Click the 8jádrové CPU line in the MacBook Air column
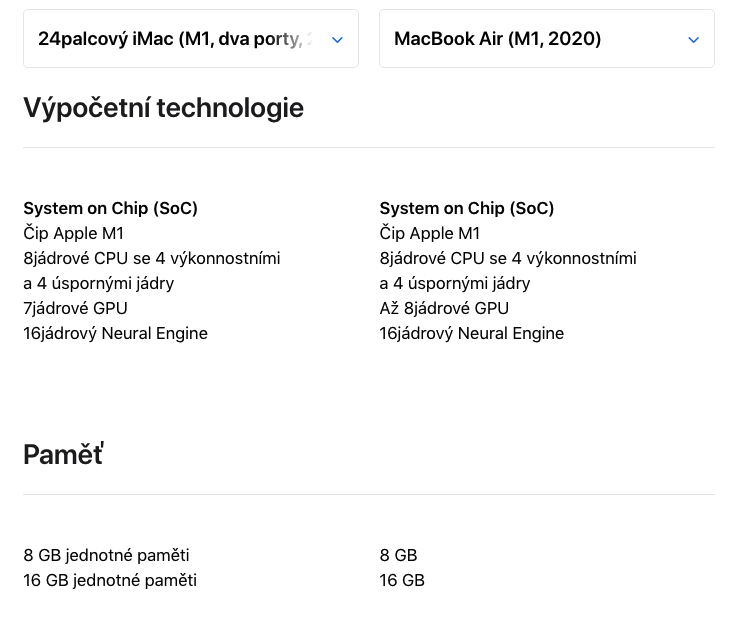The width and height of the screenshot is (736, 633). (507, 258)
